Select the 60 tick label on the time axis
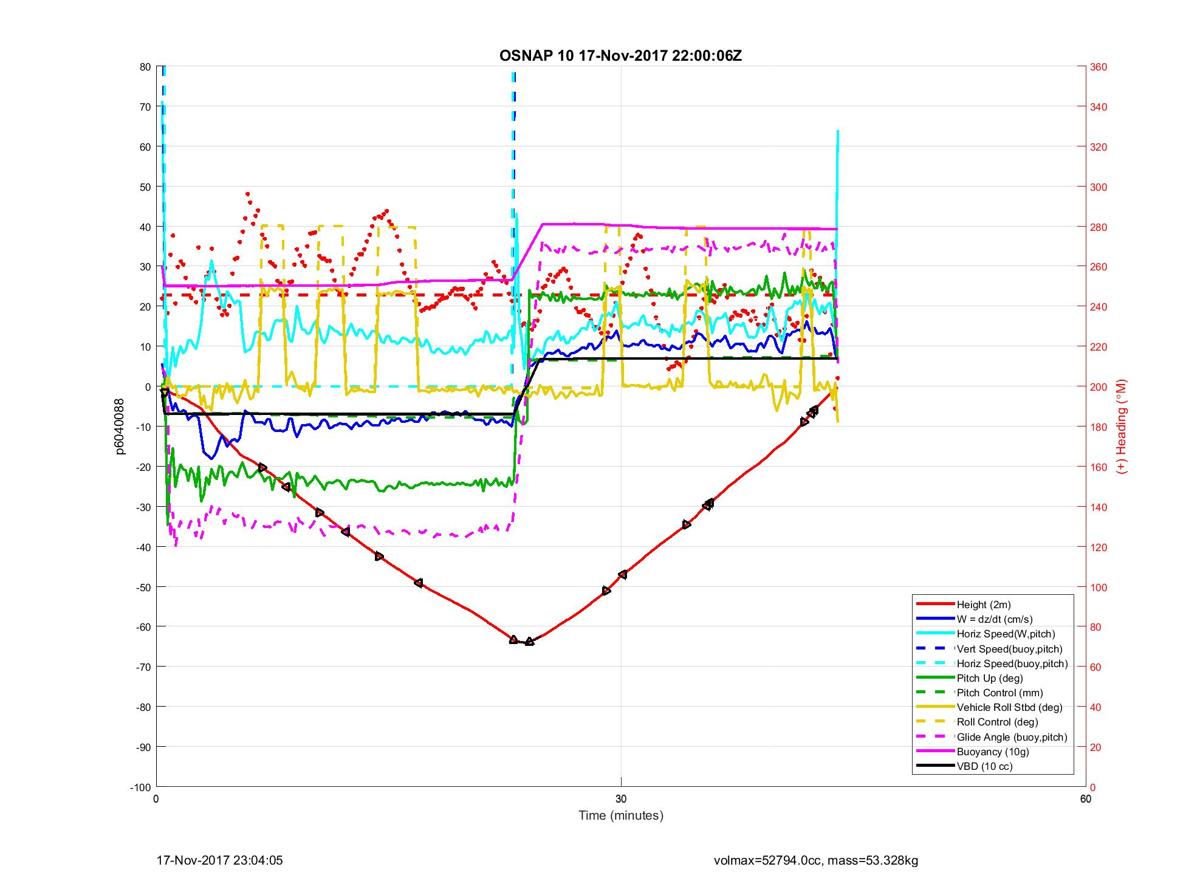The height and width of the screenshot is (885, 1200). point(1085,800)
